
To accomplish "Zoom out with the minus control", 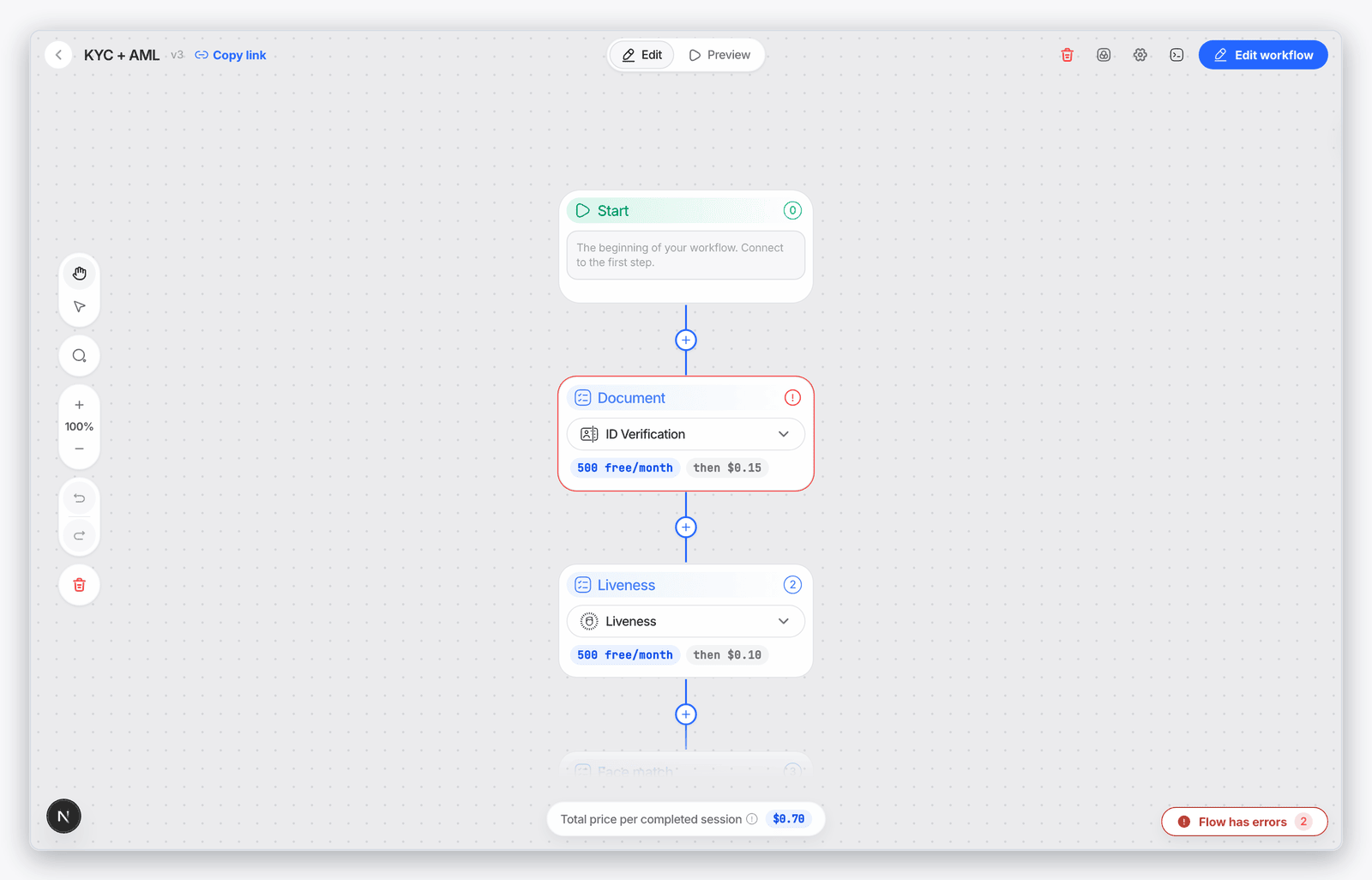I will (x=79, y=449).
